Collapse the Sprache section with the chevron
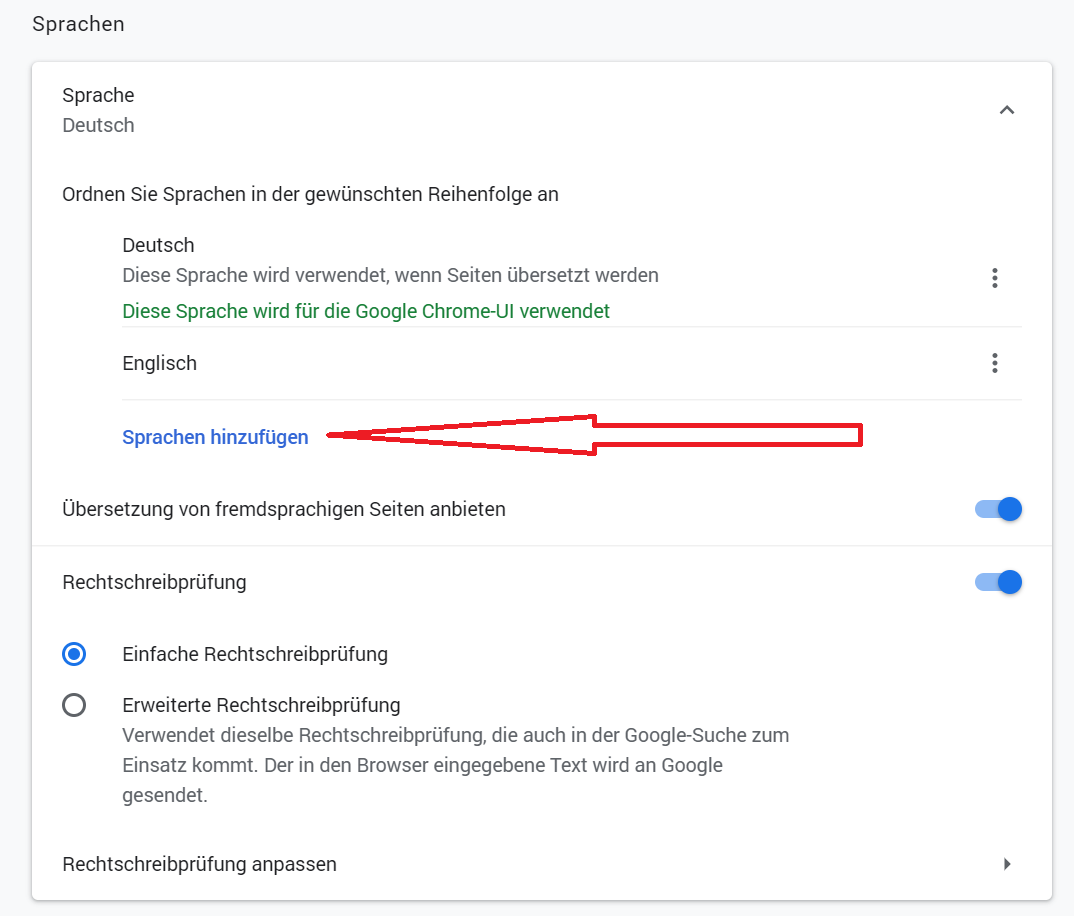1074x916 pixels. [1007, 110]
